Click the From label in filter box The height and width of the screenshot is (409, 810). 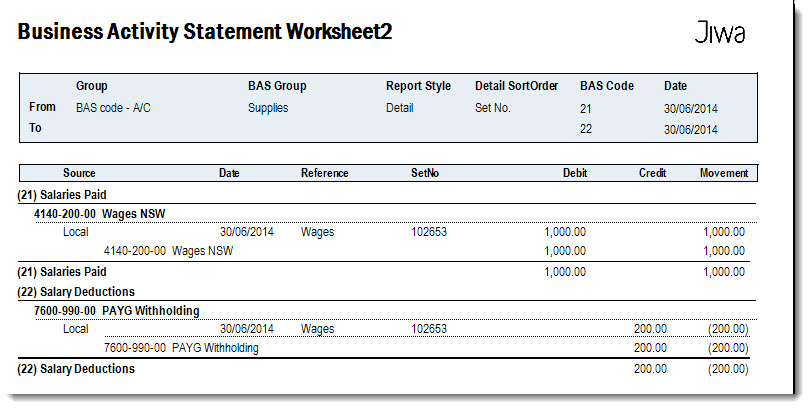click(x=42, y=107)
